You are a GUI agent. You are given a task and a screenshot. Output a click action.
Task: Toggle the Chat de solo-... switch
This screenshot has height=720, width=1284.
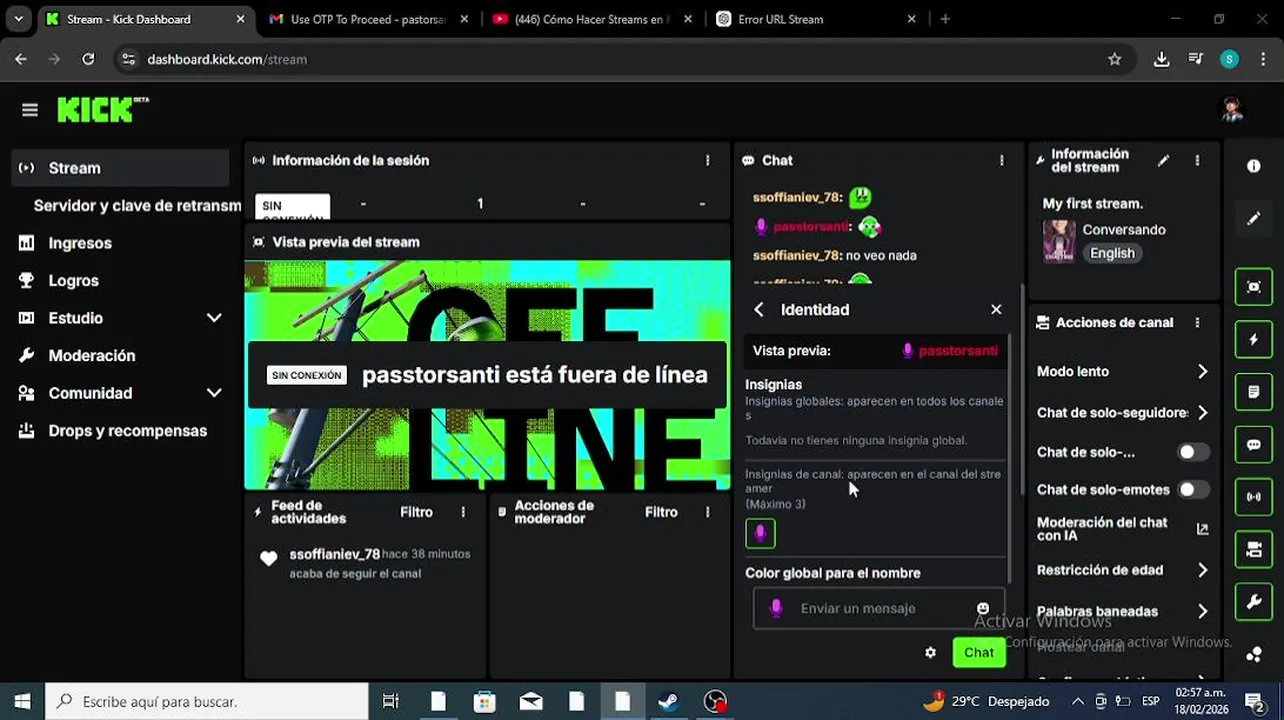click(x=1193, y=452)
